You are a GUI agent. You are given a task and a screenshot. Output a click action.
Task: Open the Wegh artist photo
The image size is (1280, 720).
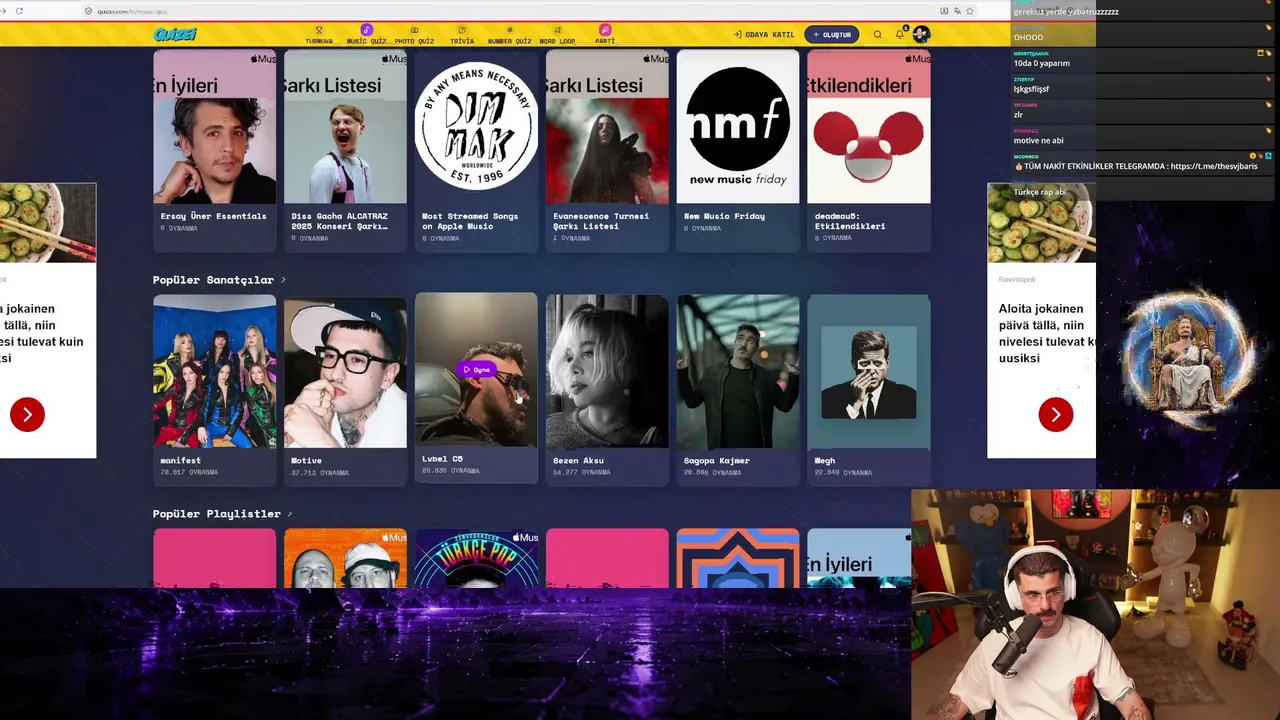[869, 371]
